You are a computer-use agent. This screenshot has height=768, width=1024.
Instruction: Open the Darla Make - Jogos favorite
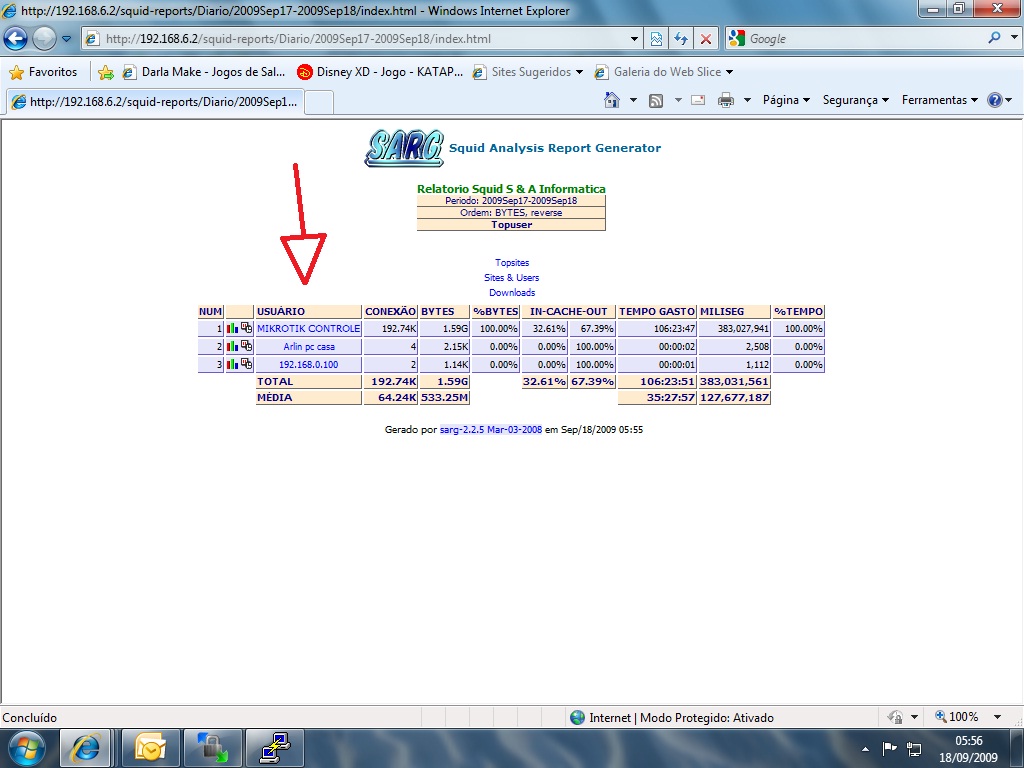[x=204, y=72]
